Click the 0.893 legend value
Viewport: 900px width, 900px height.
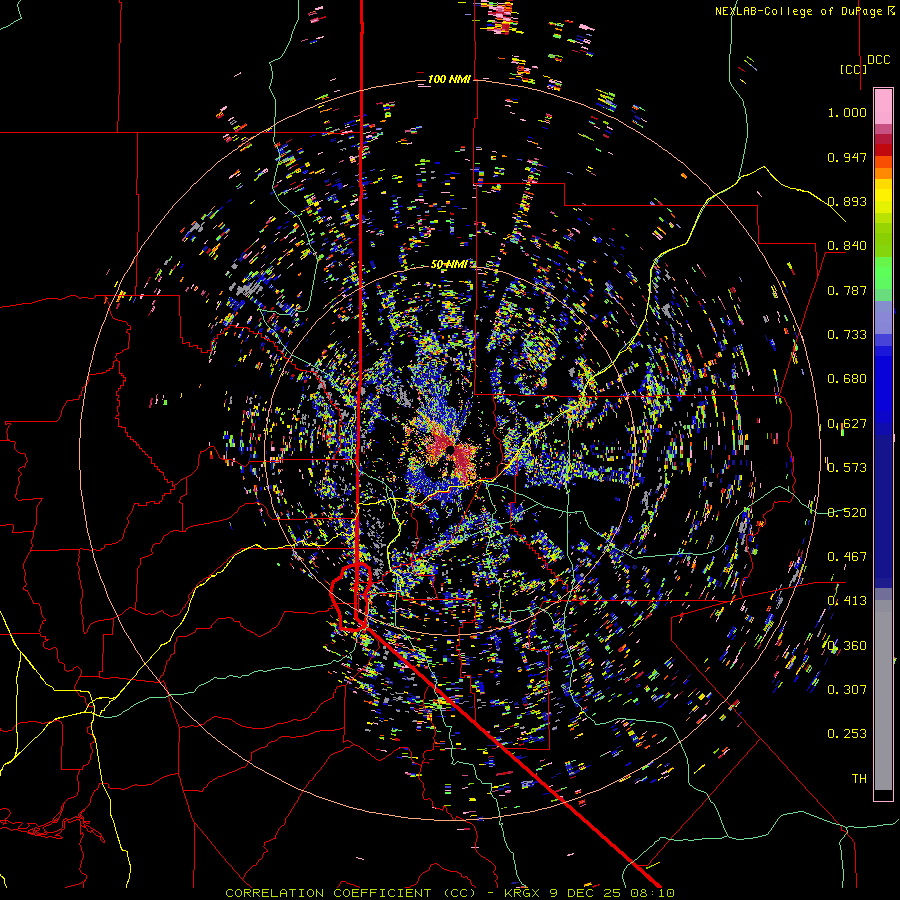[847, 201]
